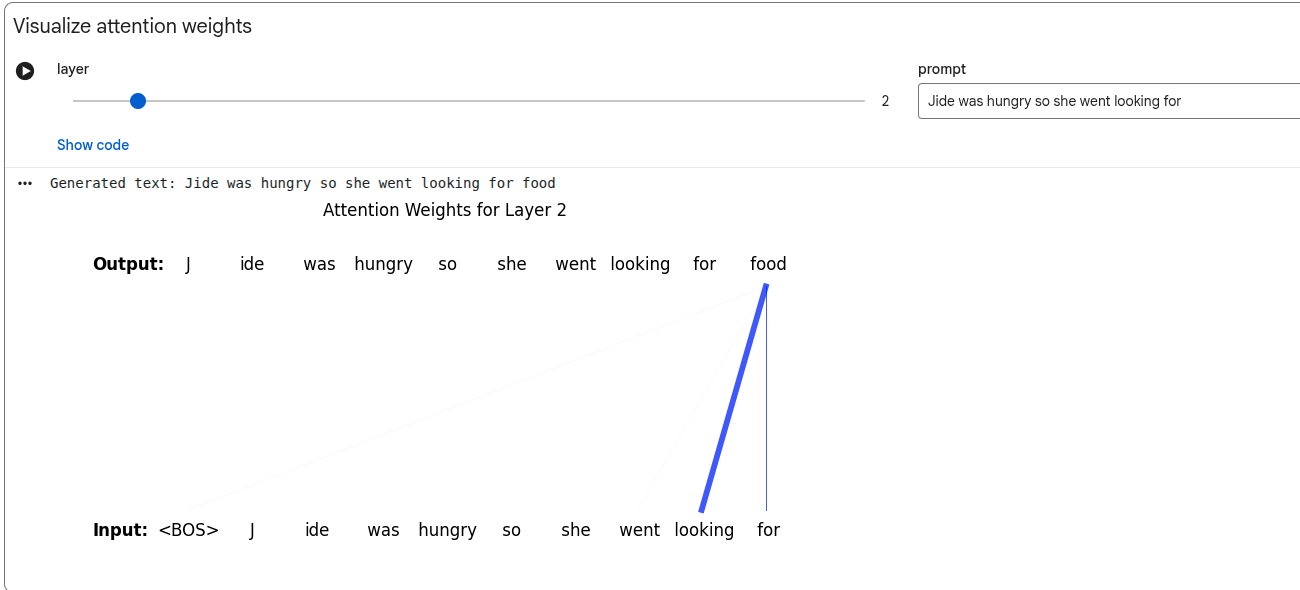Click the "Attention Weights for Layer 2" chart title
Viewport: 1300px width, 590px height.
coord(445,210)
